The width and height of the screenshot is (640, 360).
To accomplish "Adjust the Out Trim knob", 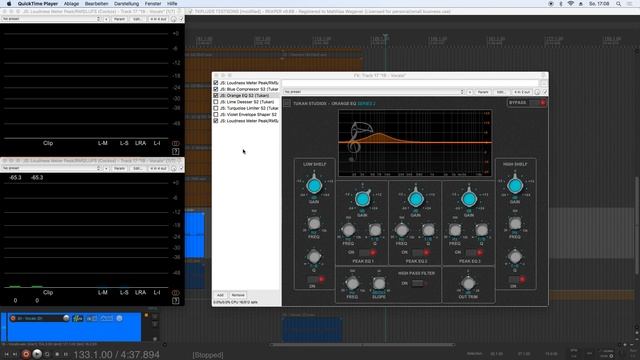I will click(x=468, y=282).
